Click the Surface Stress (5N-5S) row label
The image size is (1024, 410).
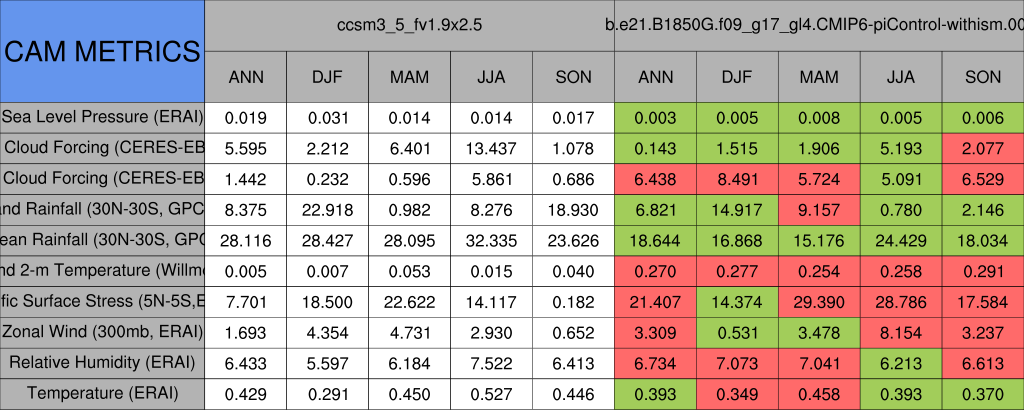pyautogui.click(x=102, y=301)
